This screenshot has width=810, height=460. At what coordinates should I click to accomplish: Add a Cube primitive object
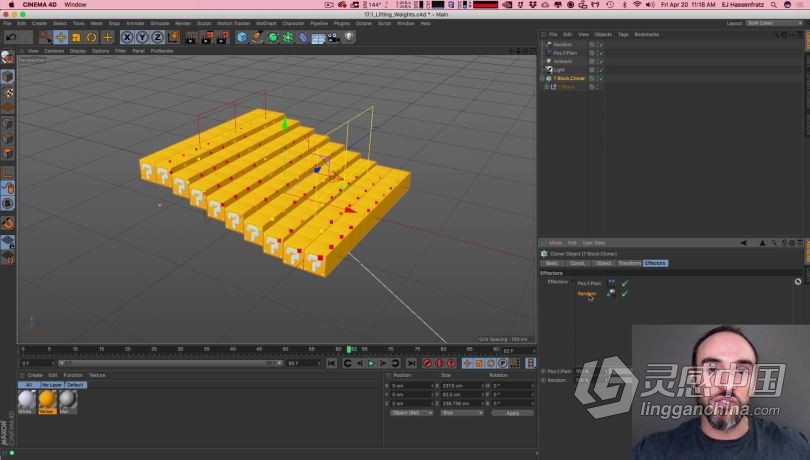(242, 37)
